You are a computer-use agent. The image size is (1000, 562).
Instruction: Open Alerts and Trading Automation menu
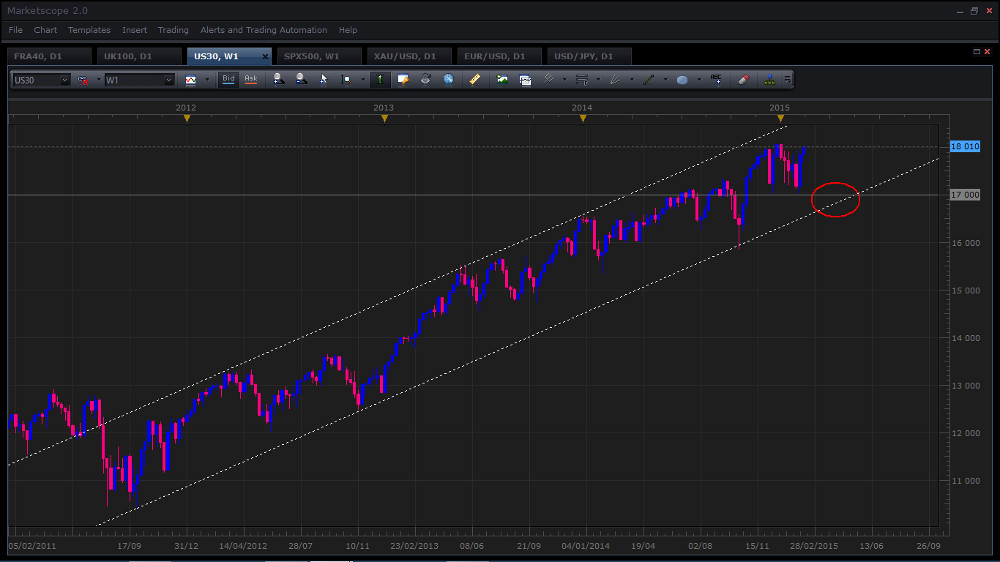click(x=263, y=30)
